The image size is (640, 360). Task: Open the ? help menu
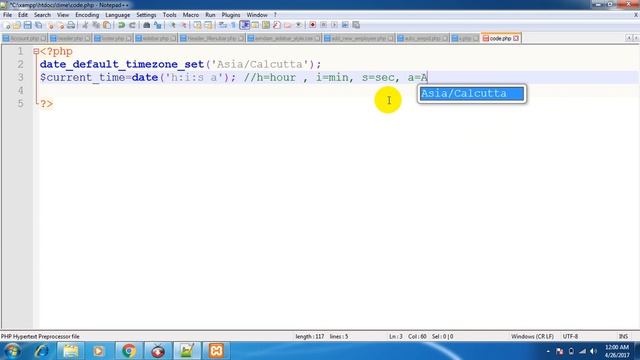(275, 15)
